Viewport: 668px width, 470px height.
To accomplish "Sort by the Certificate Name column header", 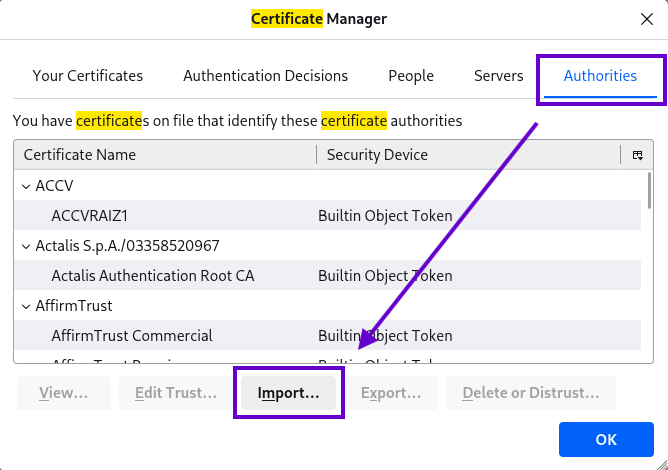I will pos(165,155).
